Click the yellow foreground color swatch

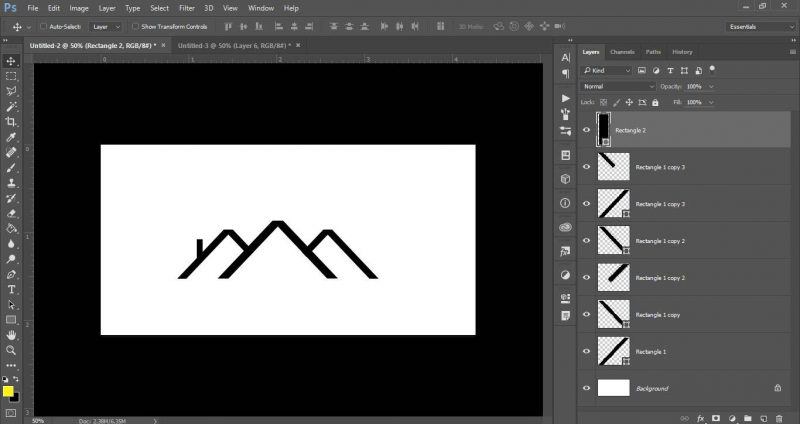pos(8,392)
